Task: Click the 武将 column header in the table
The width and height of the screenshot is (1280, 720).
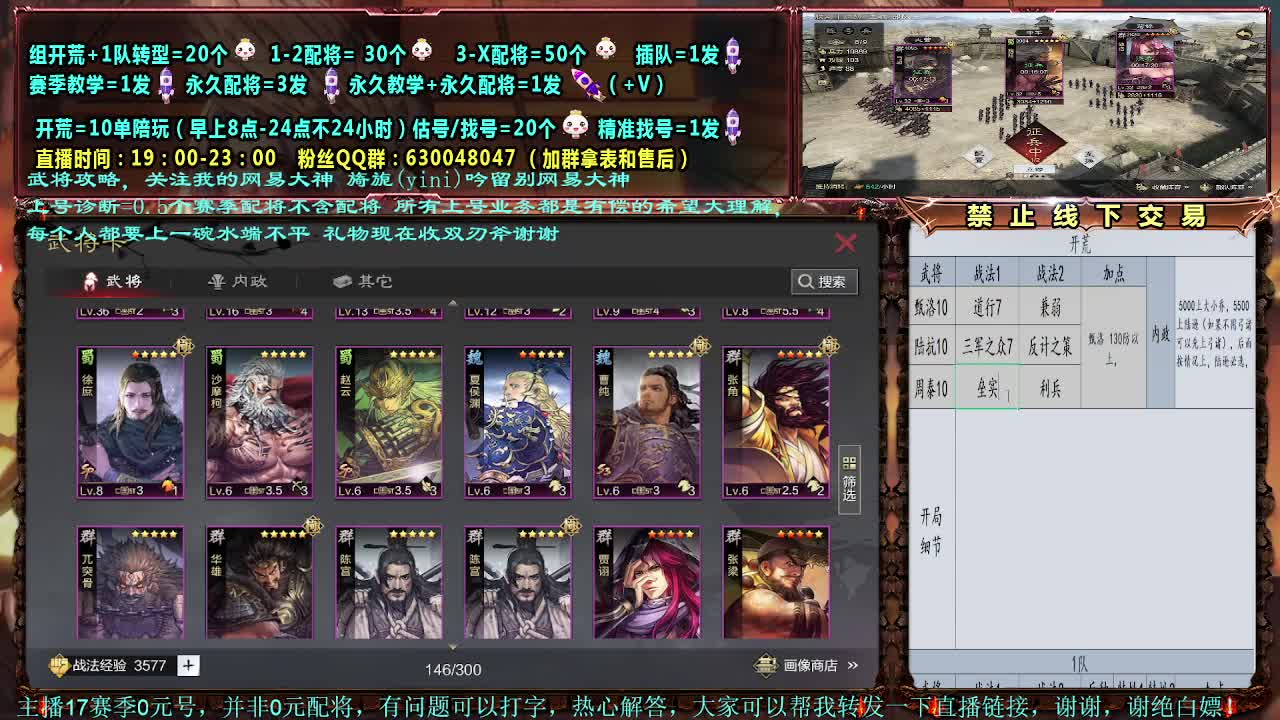Action: coord(931,272)
